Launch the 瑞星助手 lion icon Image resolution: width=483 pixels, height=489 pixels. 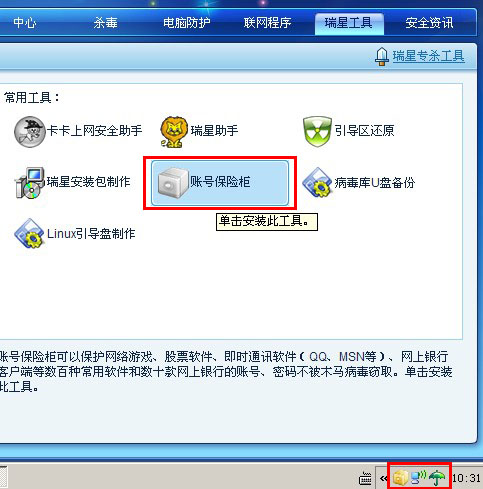coord(173,132)
